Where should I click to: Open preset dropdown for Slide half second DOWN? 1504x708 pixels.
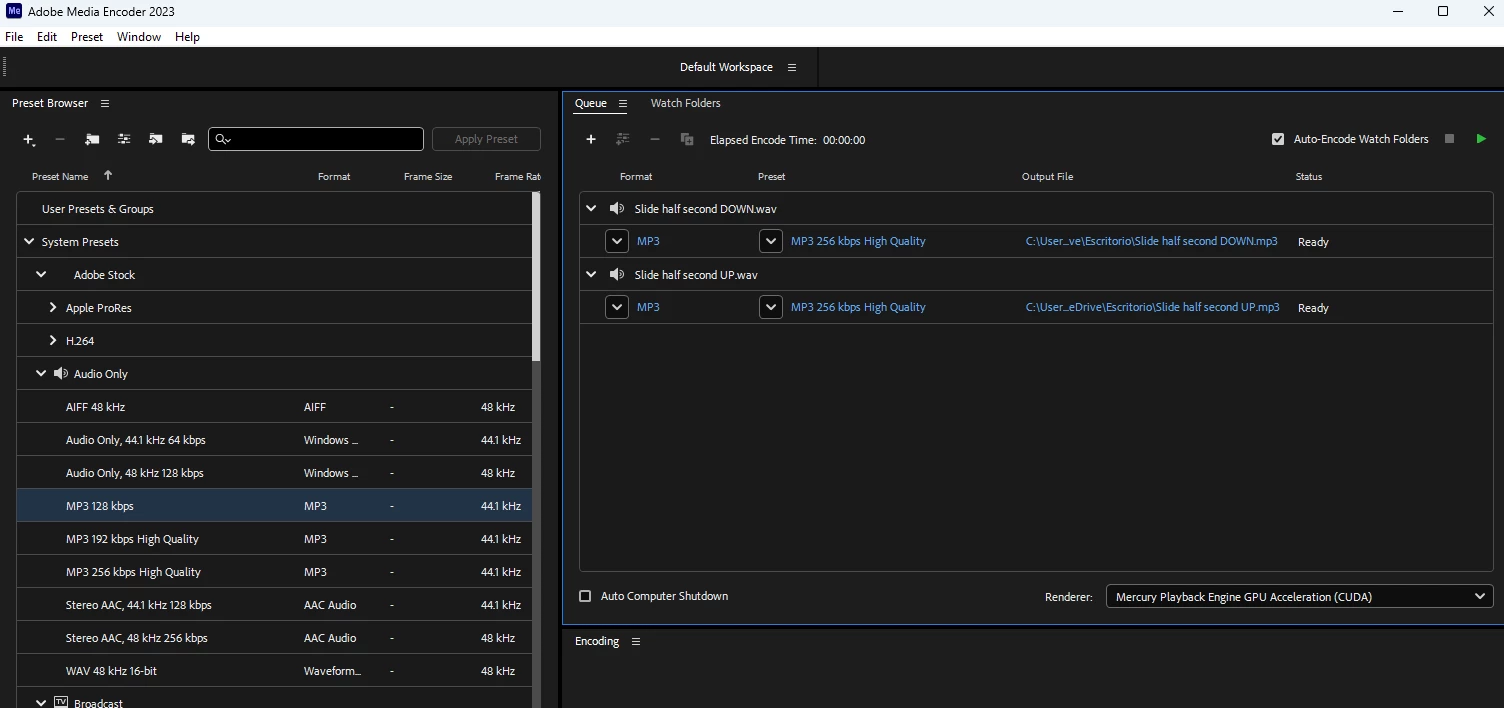(771, 241)
